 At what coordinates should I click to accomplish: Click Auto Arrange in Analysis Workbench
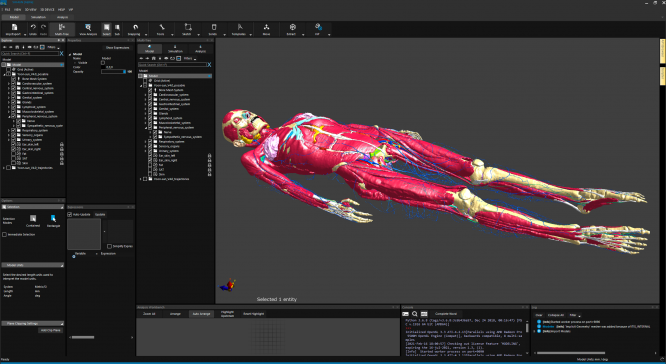[x=201, y=314]
